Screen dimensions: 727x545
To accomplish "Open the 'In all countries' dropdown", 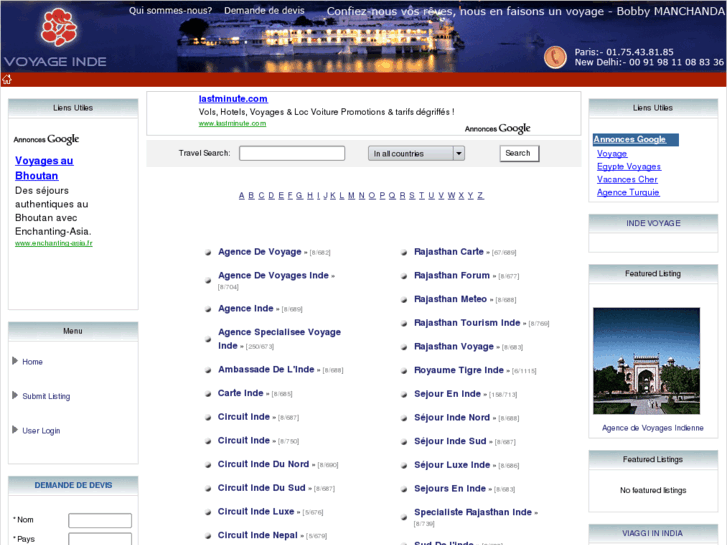I will point(416,154).
